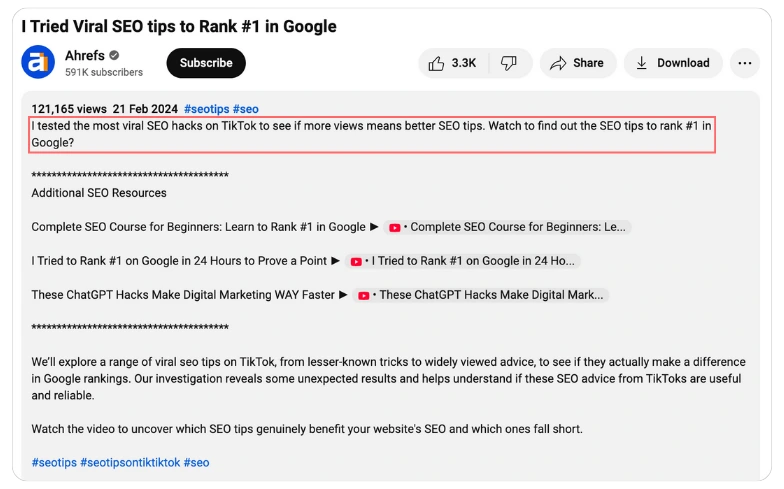Open Complete SEO Course for Beginners video link
Screen dimensions: 784x489
508,227
